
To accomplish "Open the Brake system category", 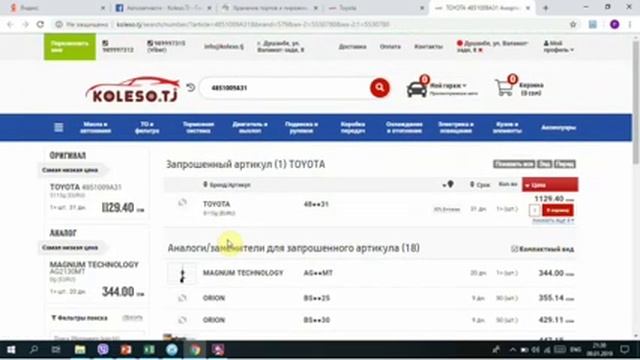I will coord(198,127).
